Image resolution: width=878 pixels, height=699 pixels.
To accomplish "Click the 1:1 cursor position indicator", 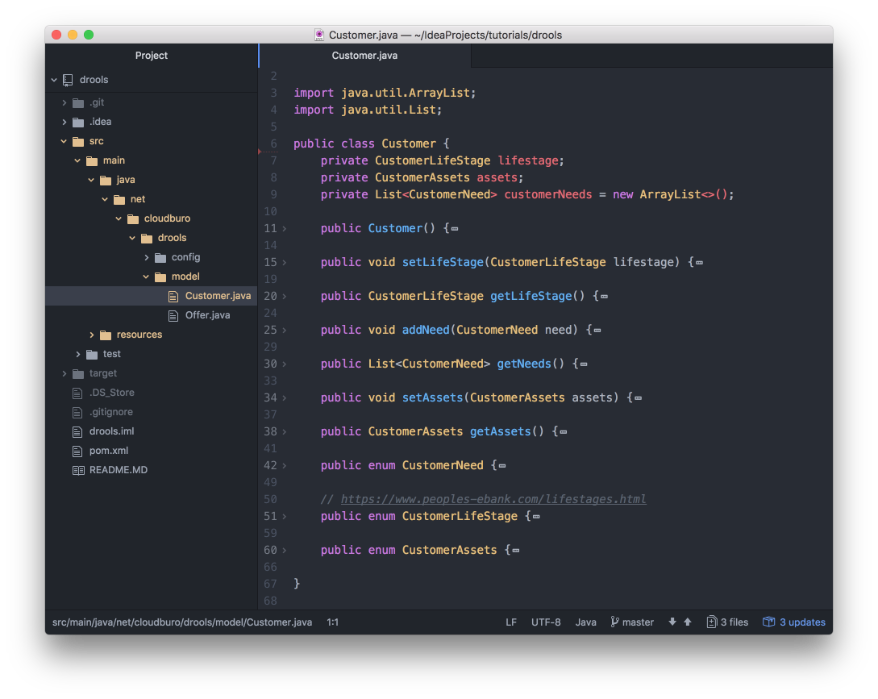I will (x=332, y=622).
